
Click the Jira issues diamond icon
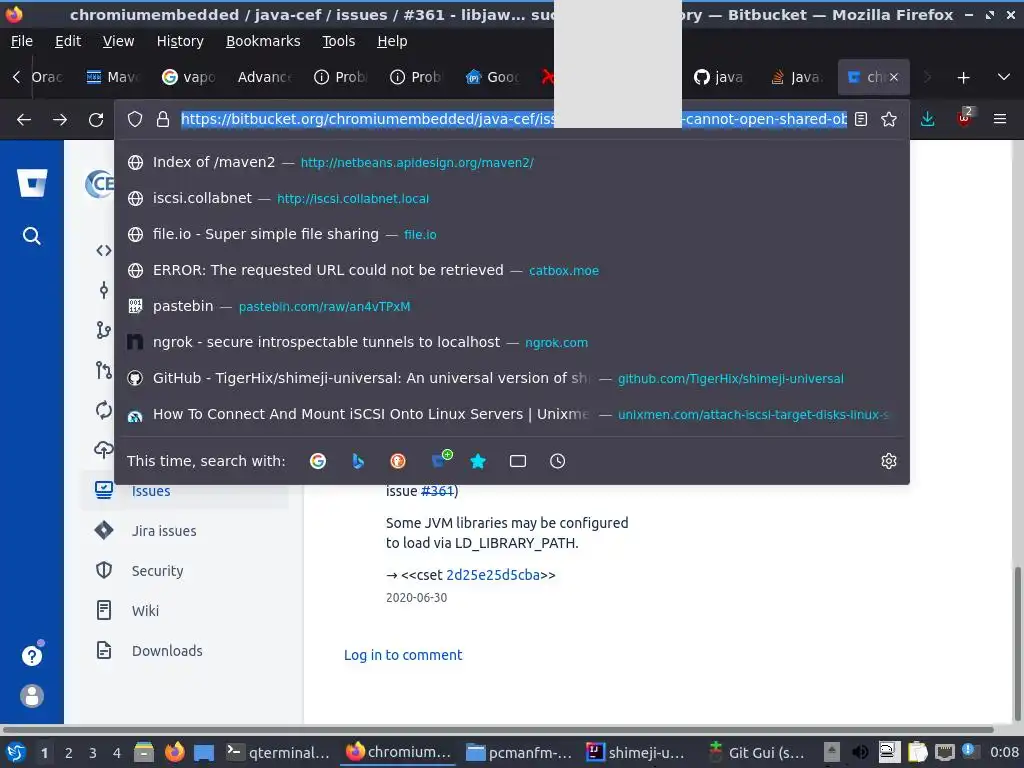click(x=104, y=530)
